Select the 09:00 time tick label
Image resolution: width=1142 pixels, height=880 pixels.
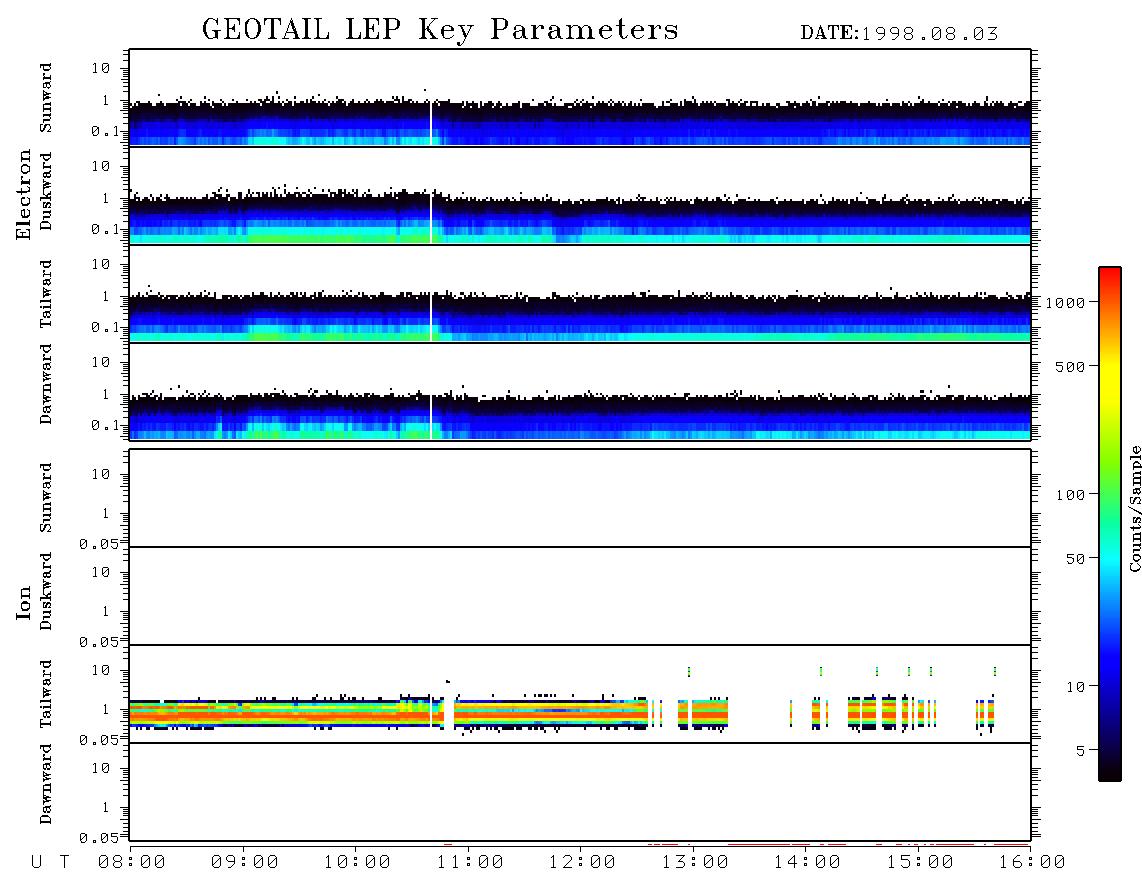(245, 863)
